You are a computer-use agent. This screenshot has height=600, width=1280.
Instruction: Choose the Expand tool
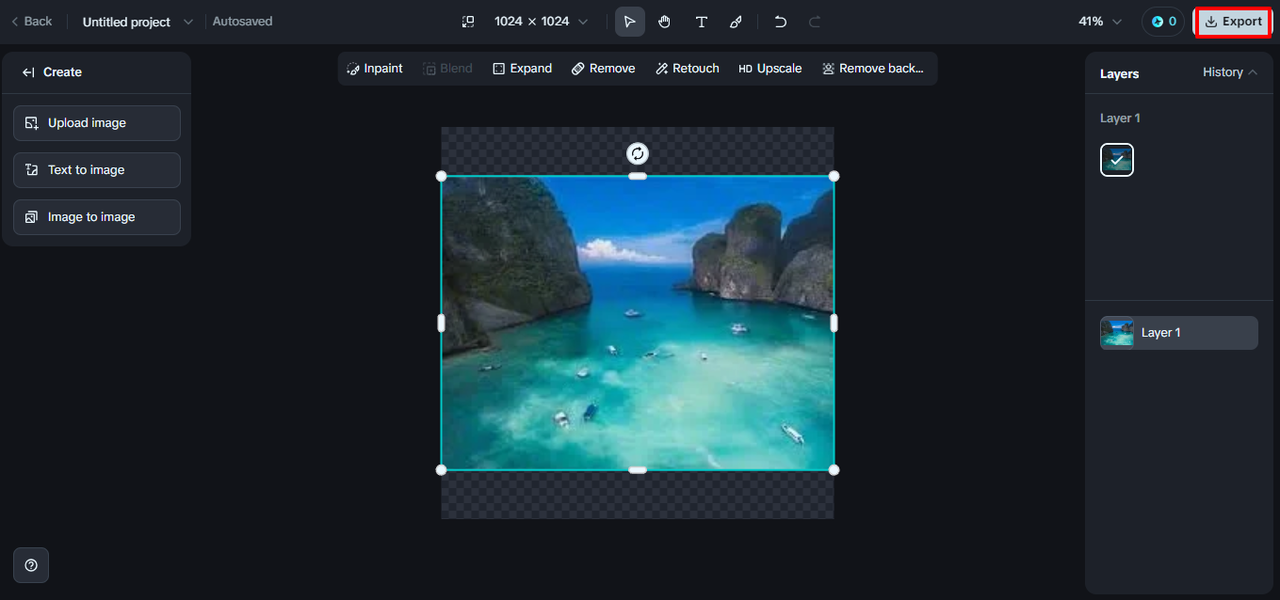point(522,68)
